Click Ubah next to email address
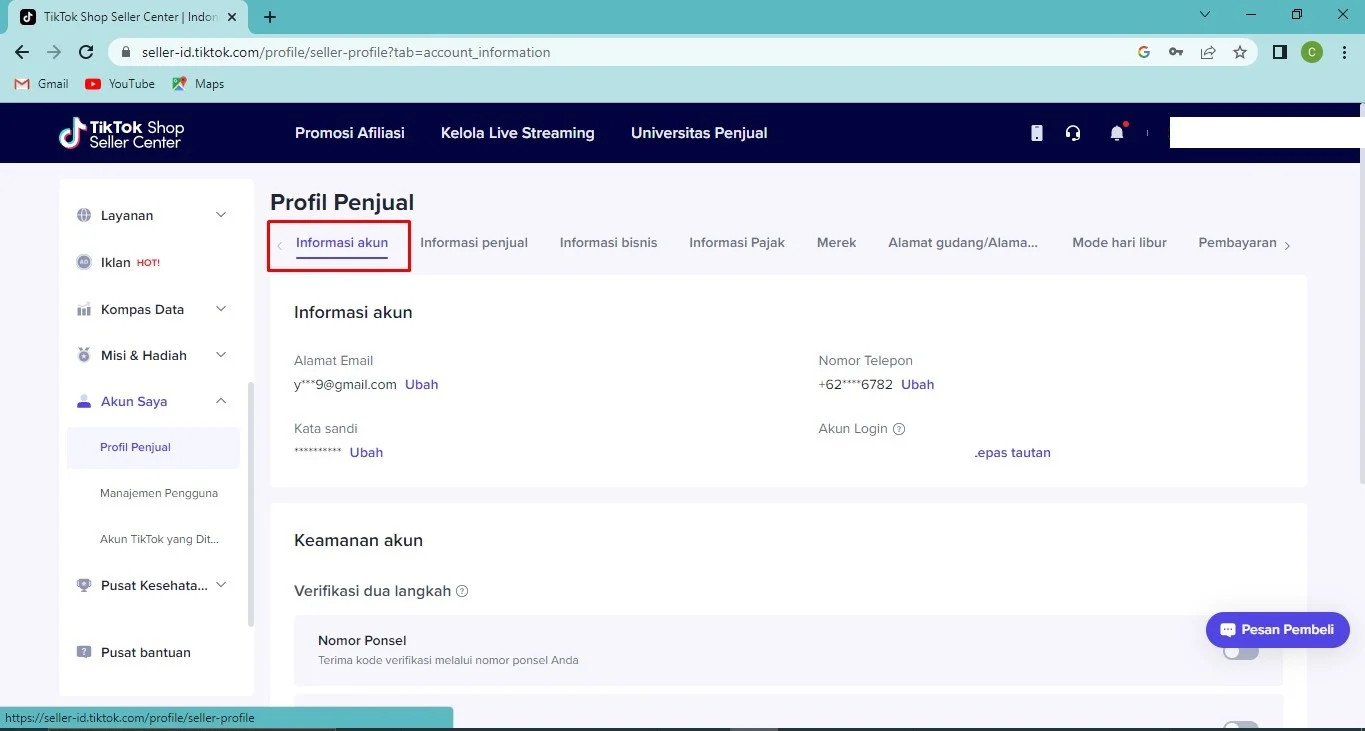The image size is (1365, 731). coord(422,385)
